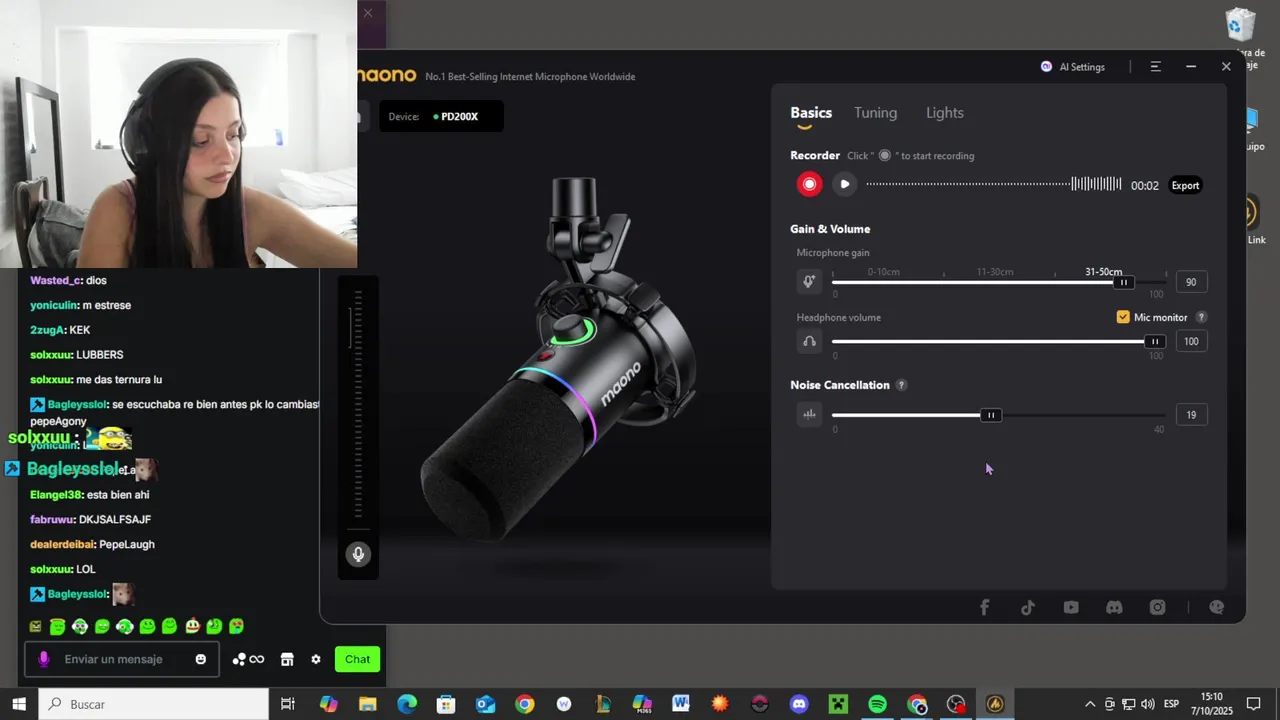Minimize the Maono window
The image size is (1280, 720).
pos(1191,67)
